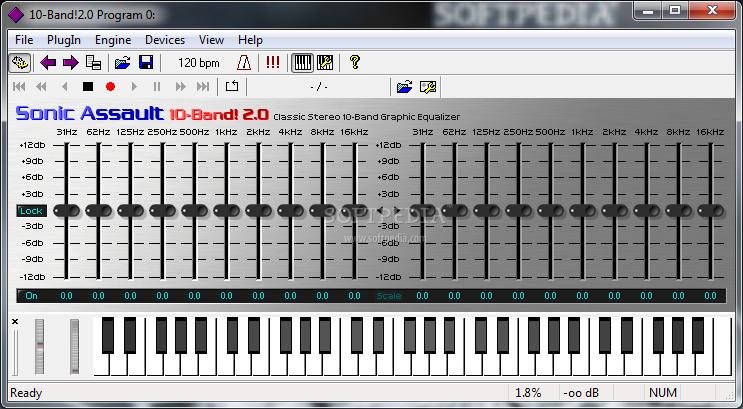Click the thin velocity slider under x
This screenshot has height=409, width=743.
point(15,353)
